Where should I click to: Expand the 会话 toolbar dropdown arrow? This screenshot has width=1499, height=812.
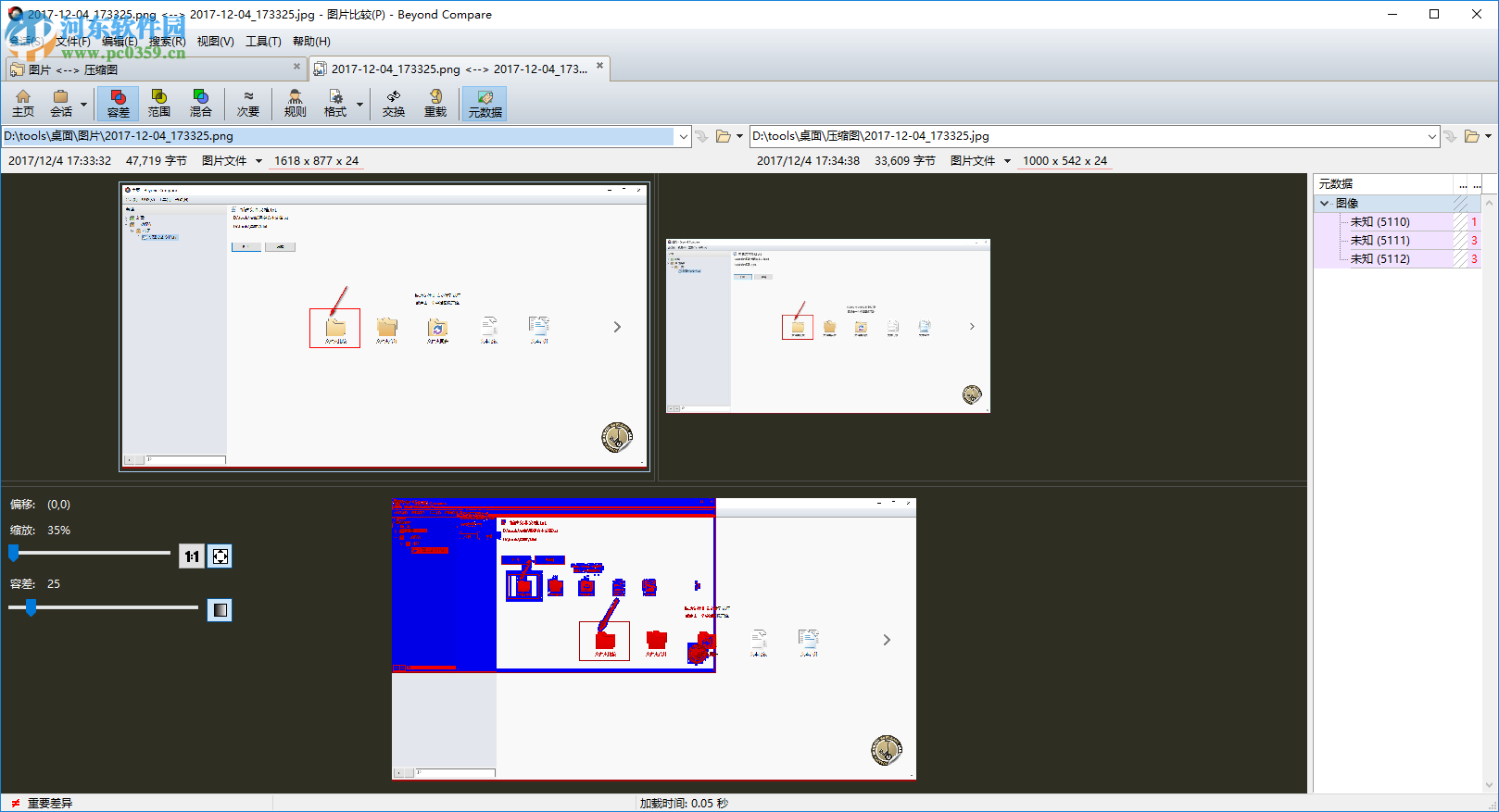coord(83,104)
